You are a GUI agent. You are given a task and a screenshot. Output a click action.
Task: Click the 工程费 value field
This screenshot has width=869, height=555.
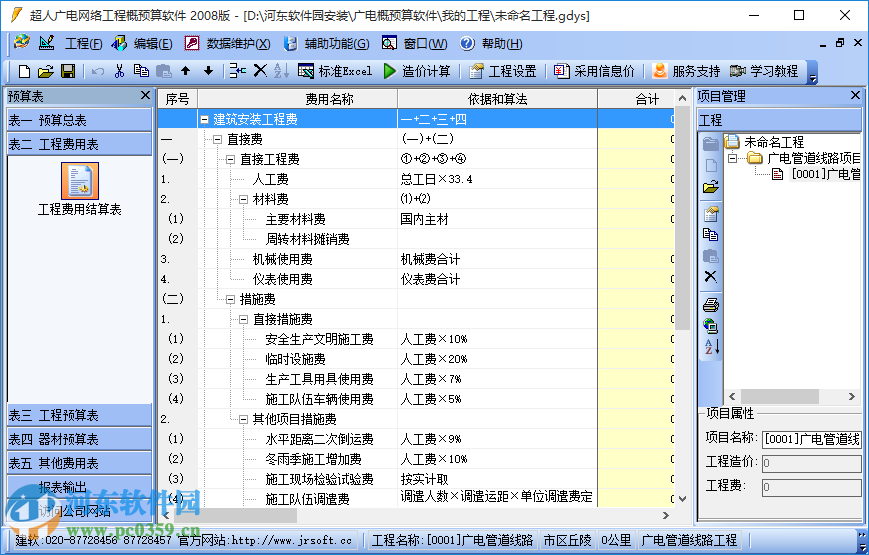coord(811,487)
